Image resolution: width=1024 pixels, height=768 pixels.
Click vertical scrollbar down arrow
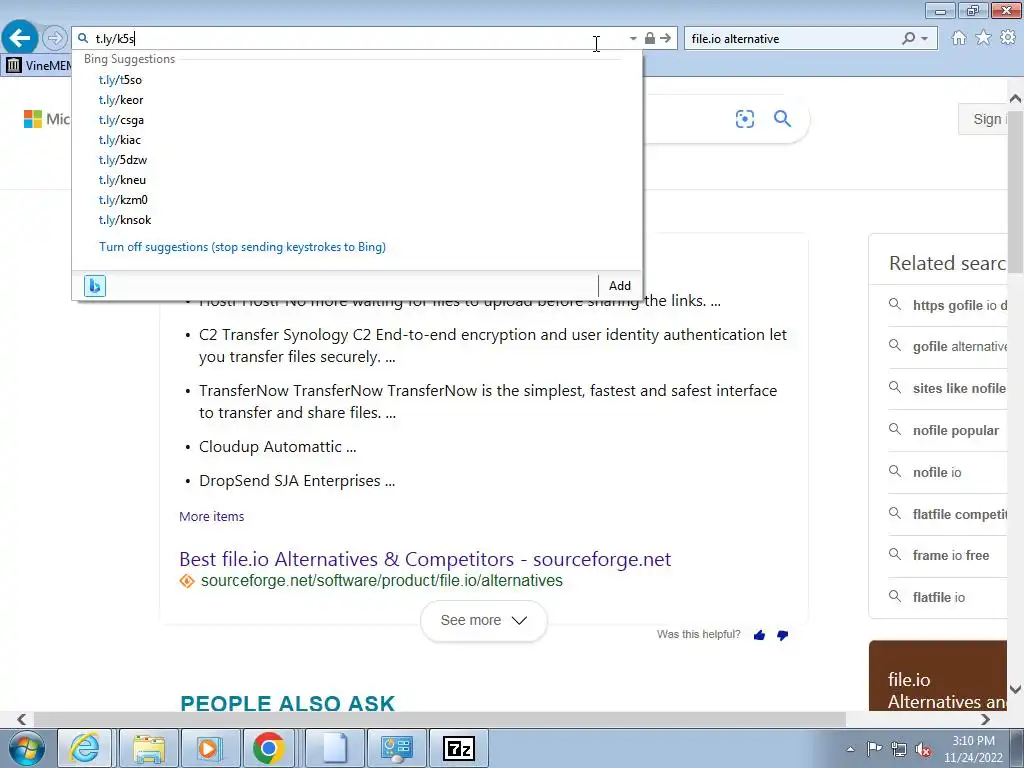(1015, 688)
